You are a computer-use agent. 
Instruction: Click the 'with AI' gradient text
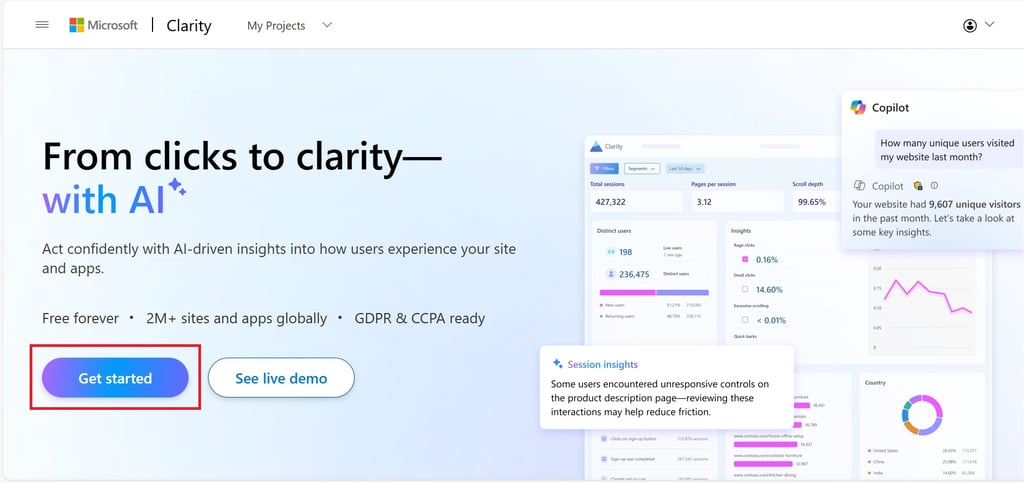[x=103, y=201]
